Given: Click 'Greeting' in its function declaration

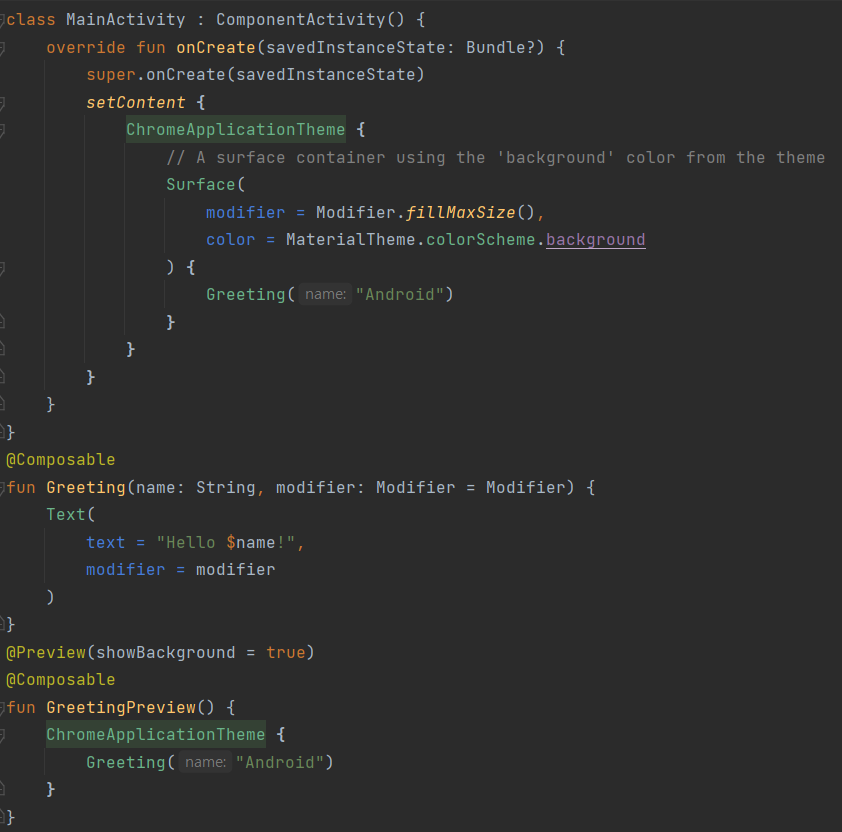Looking at the screenshot, I should tap(86, 487).
